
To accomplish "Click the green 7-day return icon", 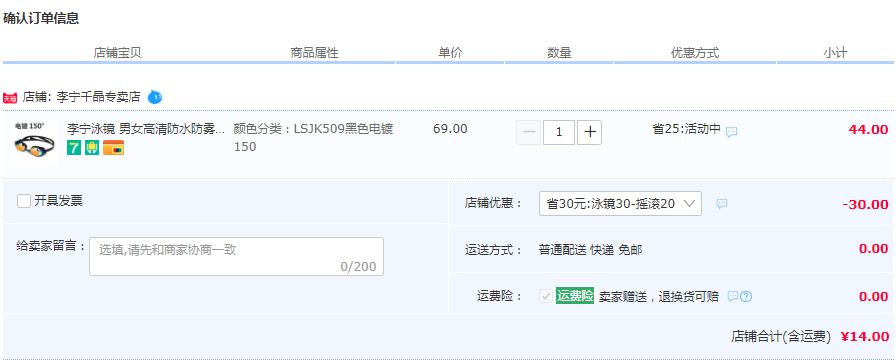I will coord(74,148).
